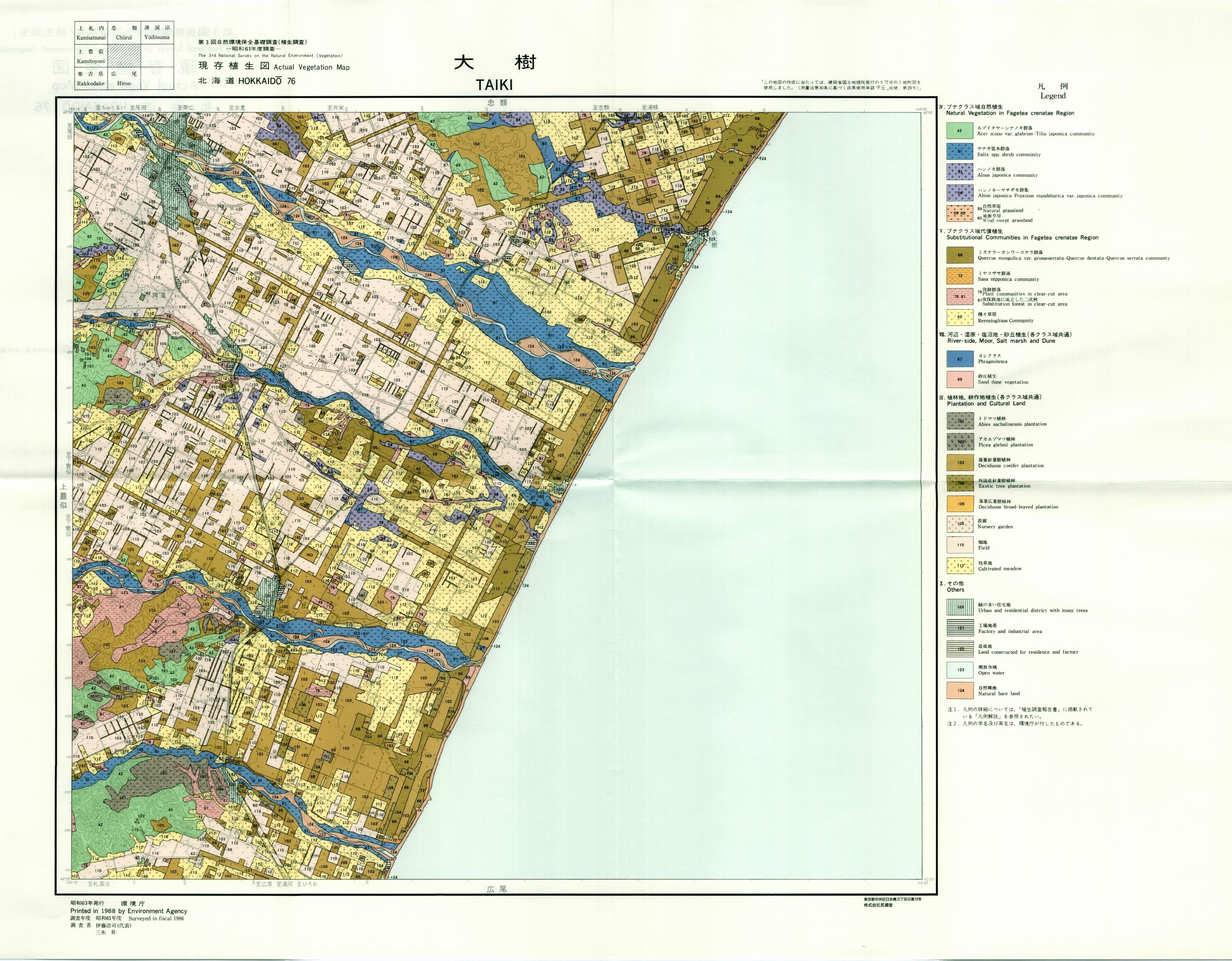1232x961 pixels.
Task: Click the hatched current-sheet cell in index map
Action: pyautogui.click(x=124, y=56)
